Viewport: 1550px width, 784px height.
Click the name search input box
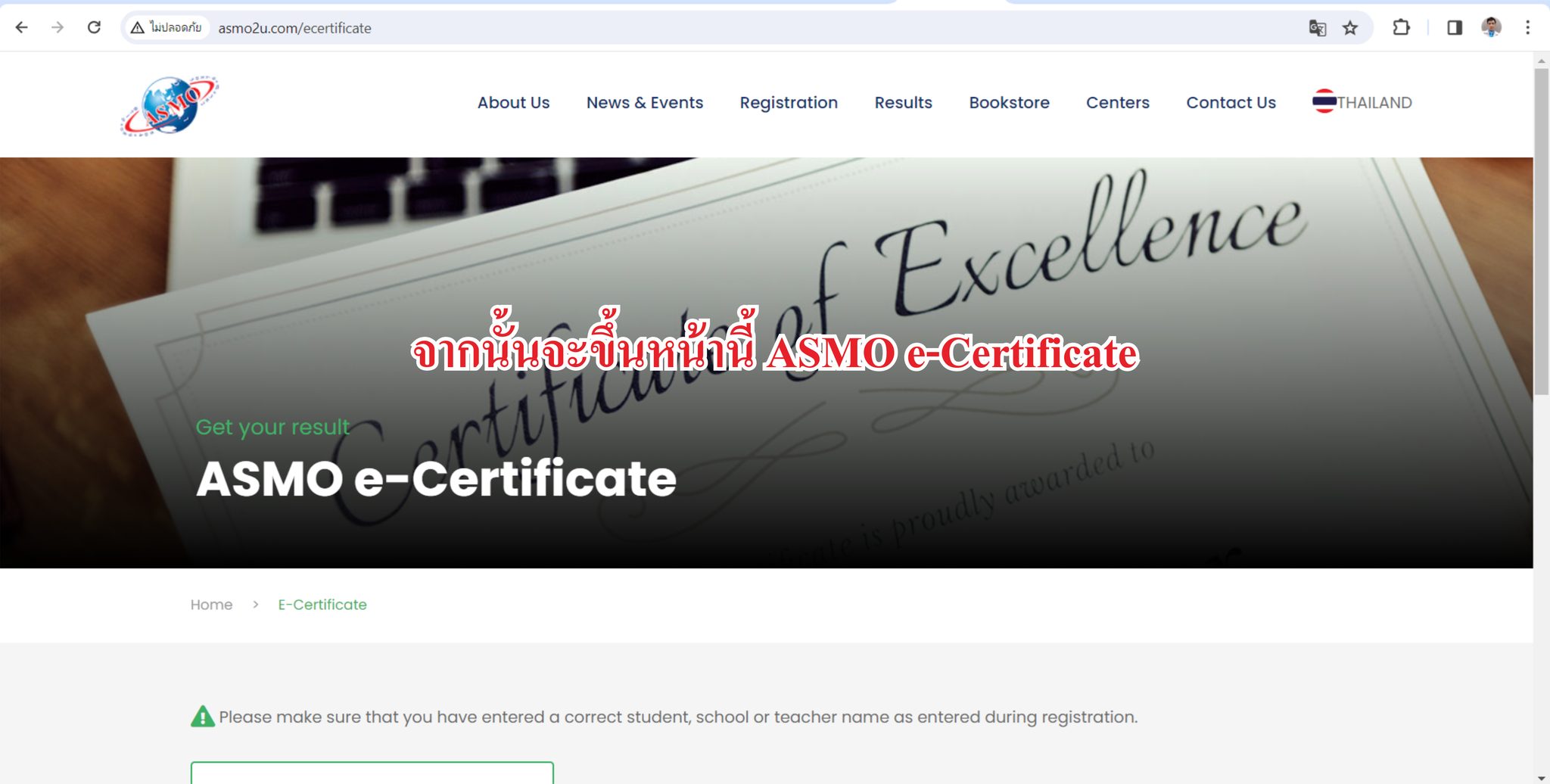[x=372, y=773]
